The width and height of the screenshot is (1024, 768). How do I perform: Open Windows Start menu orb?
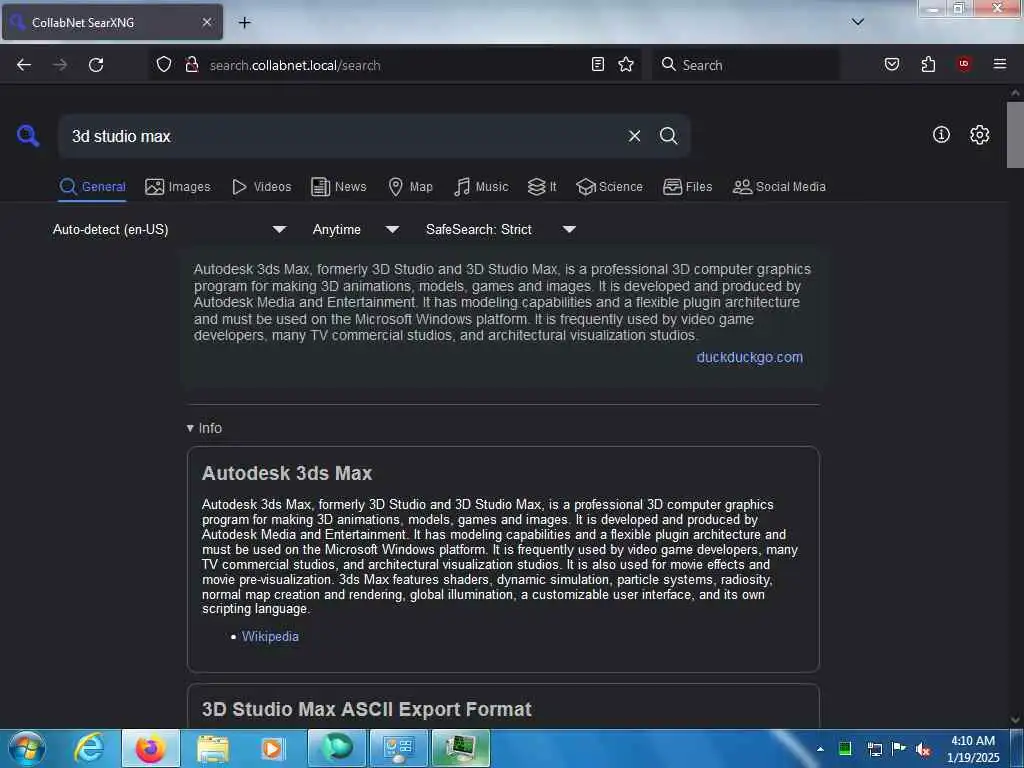point(27,748)
